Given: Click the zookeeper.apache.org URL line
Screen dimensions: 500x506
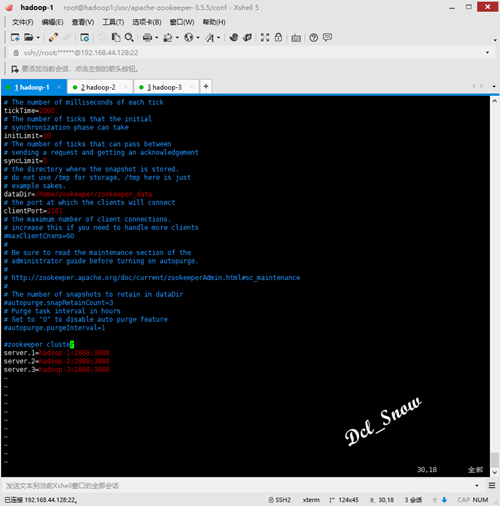Looking at the screenshot, I should pyautogui.click(x=152, y=277).
